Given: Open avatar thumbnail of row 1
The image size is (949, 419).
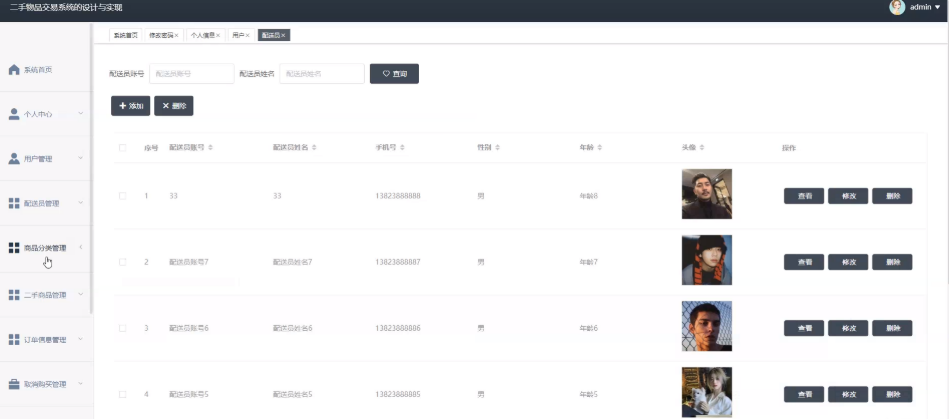Looking at the screenshot, I should (707, 194).
